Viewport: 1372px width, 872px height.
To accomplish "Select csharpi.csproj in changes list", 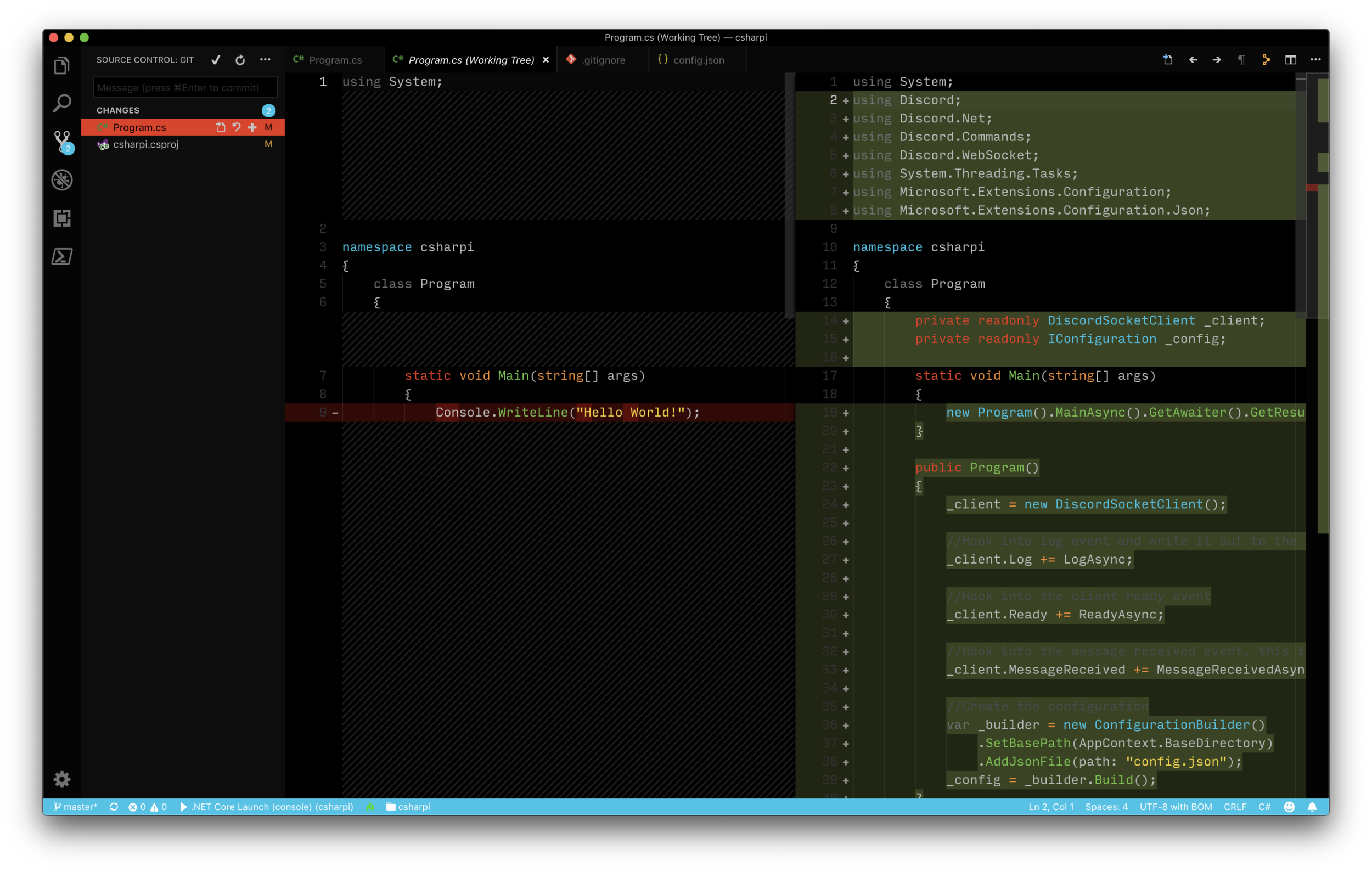I will pyautogui.click(x=146, y=144).
